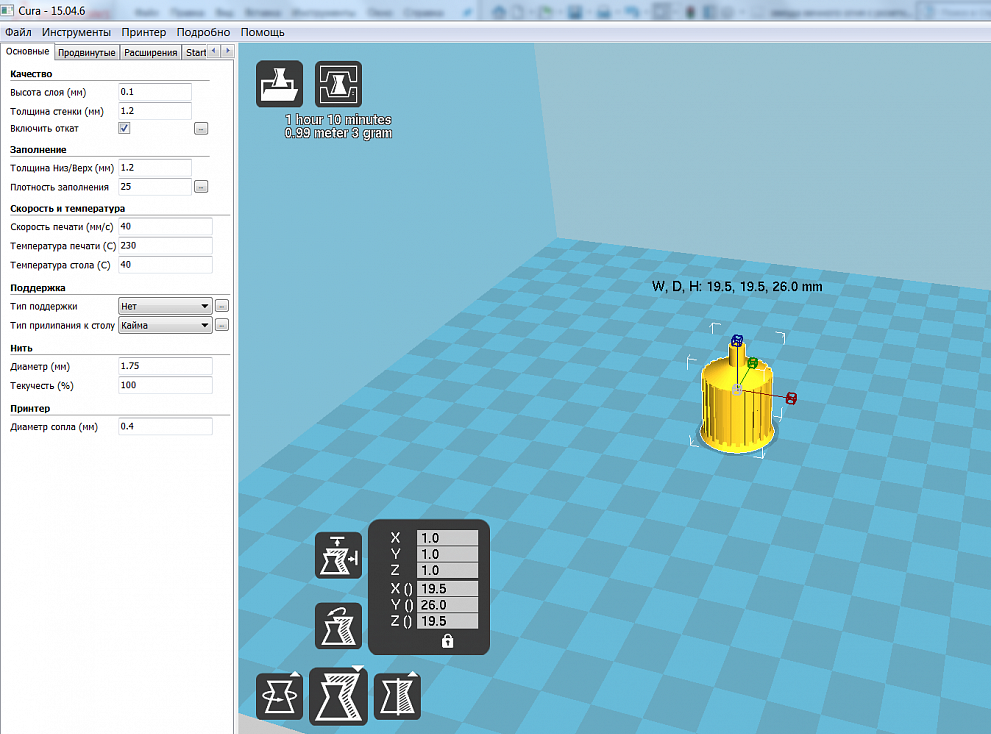Select the Mirror tool icon
This screenshot has height=734, width=991.
click(398, 697)
